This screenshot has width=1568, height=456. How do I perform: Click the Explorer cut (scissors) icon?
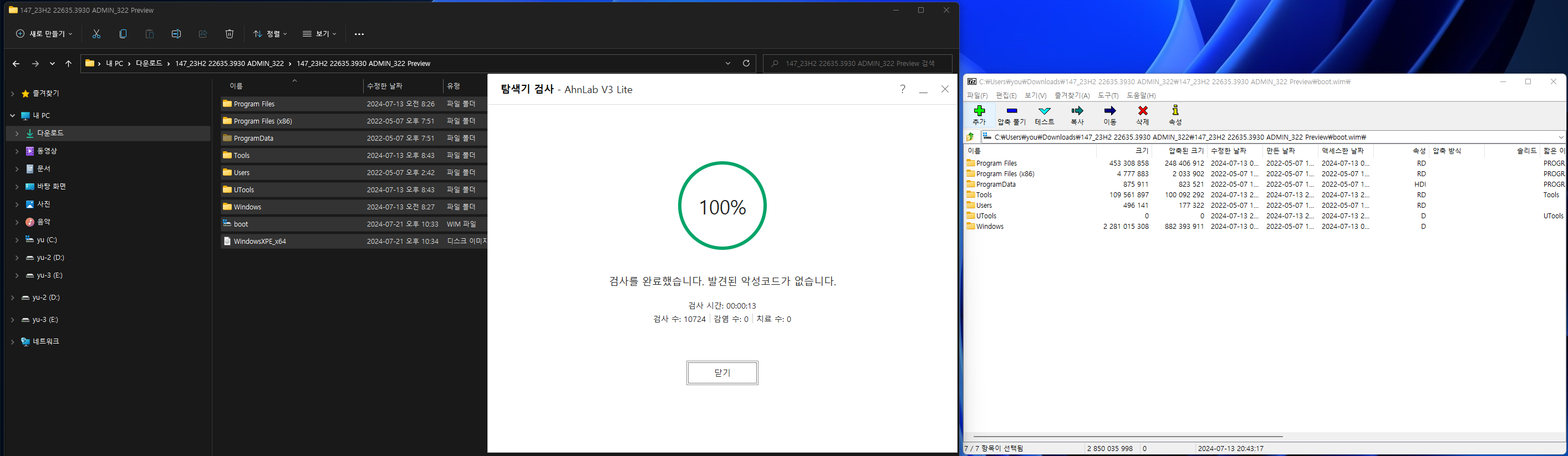(x=96, y=34)
